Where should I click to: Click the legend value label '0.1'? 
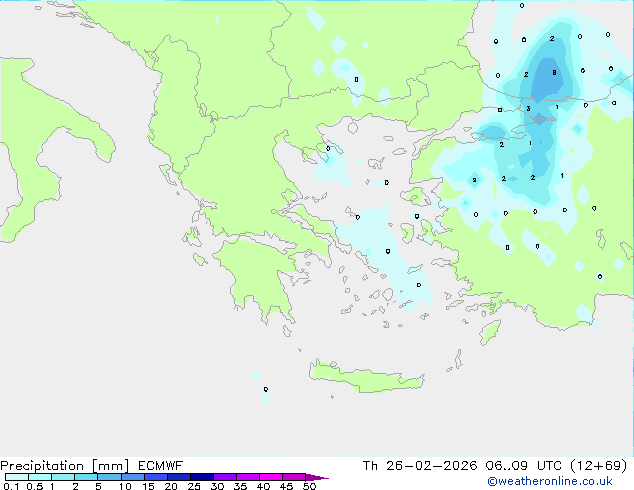[x=11, y=486]
